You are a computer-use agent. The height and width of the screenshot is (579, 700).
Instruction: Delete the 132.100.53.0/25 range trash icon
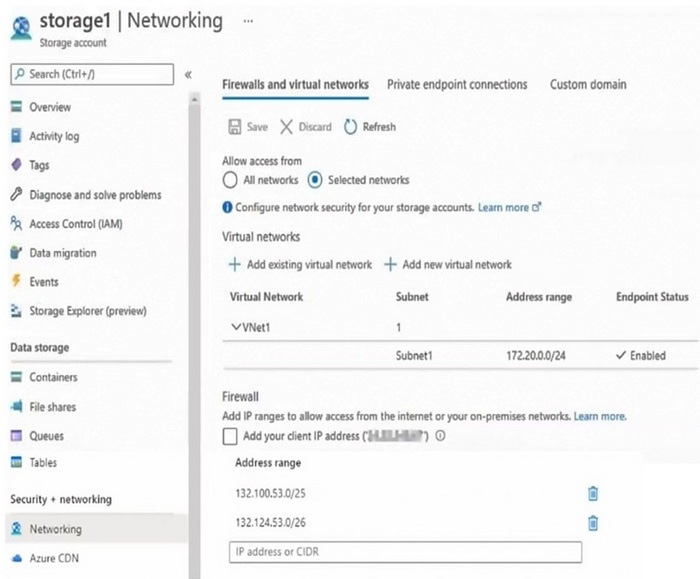pyautogui.click(x=592, y=493)
